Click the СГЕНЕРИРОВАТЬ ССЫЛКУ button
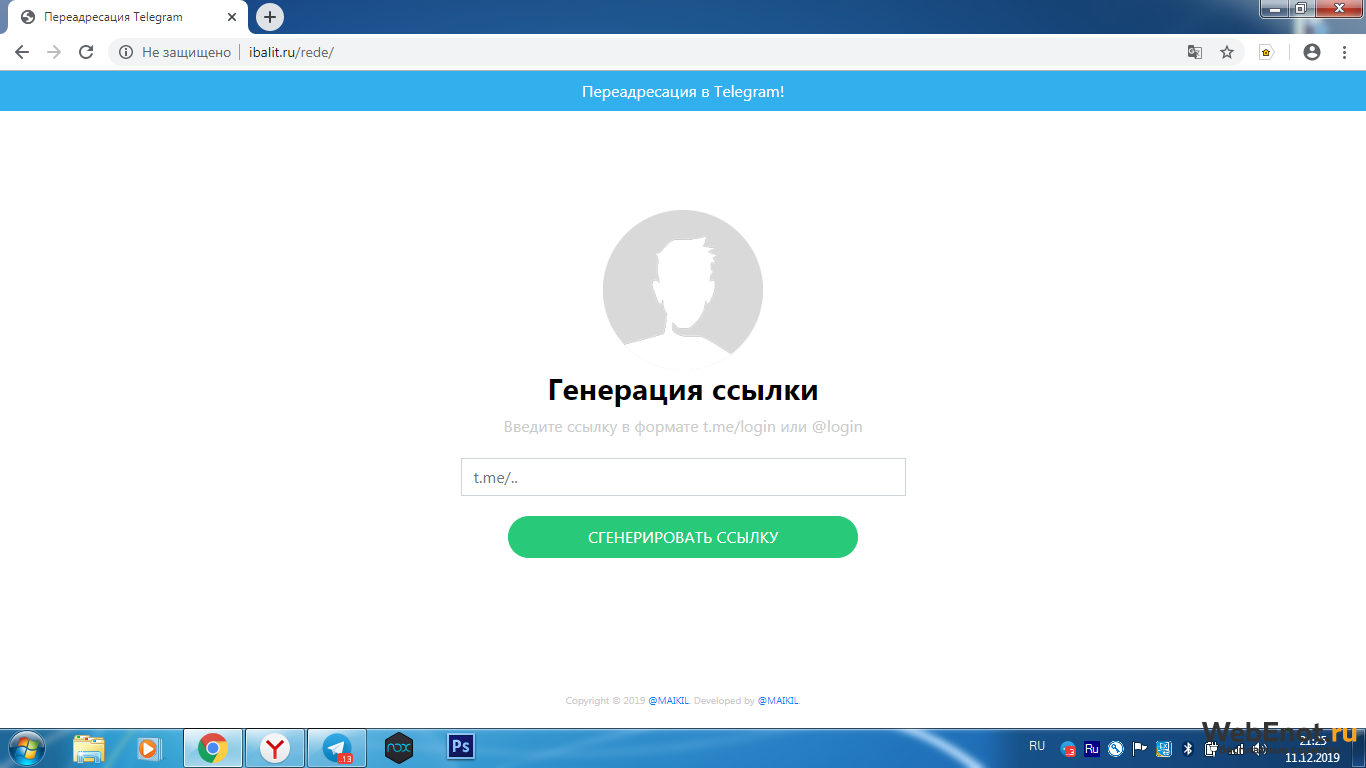 point(683,537)
